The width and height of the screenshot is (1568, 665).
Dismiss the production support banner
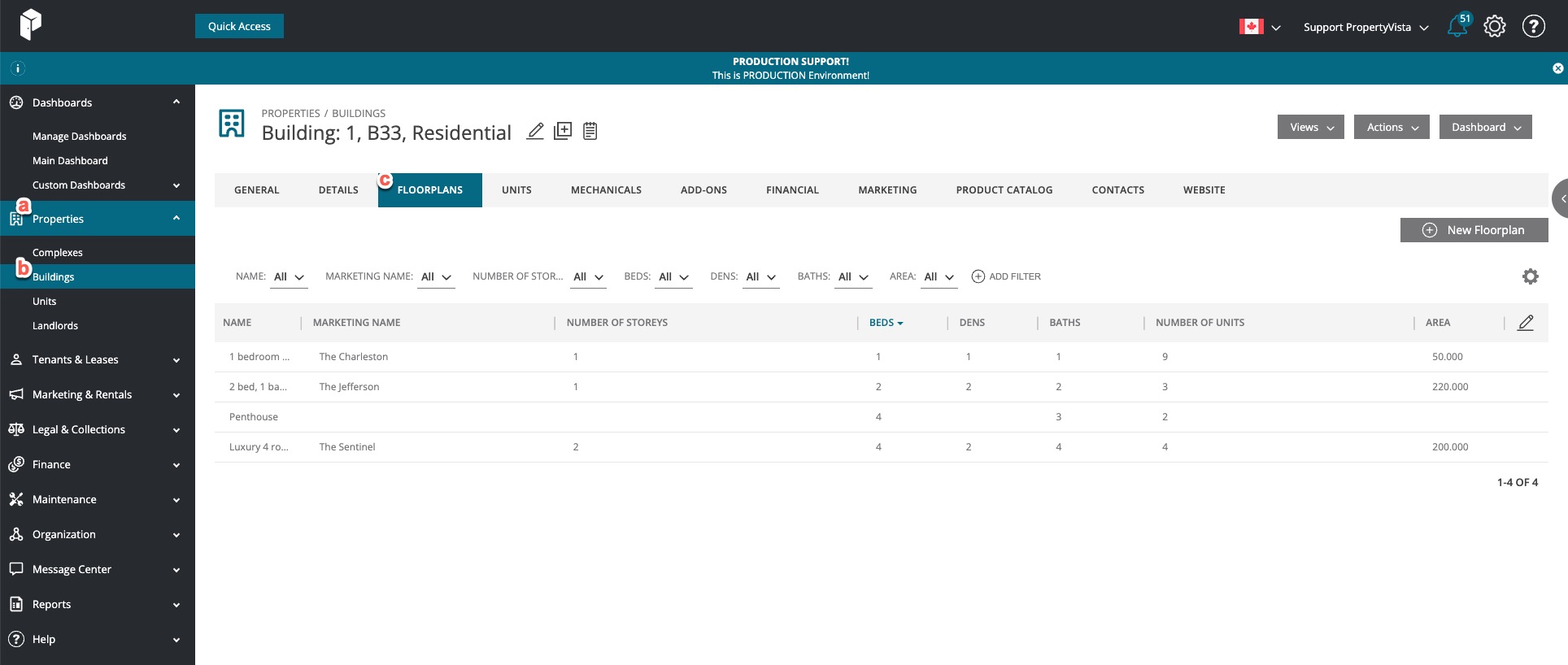coord(1557,68)
